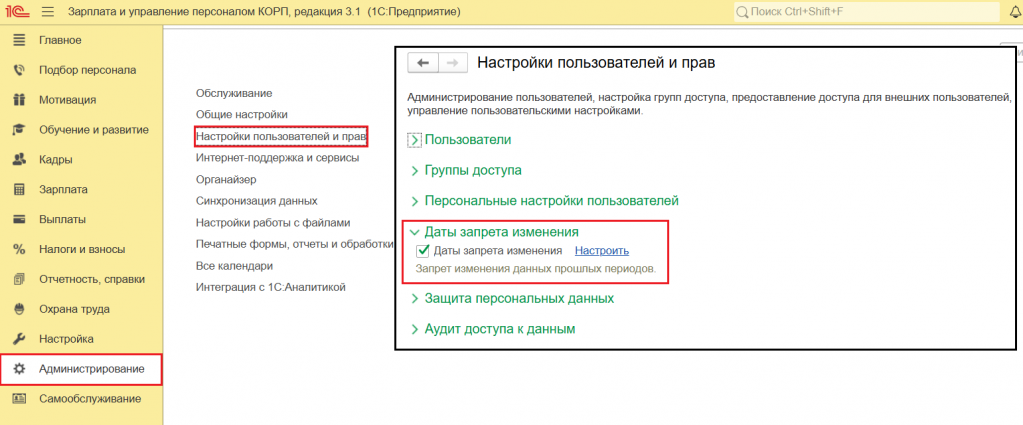Expand Персональные настройки пользователей section
This screenshot has height=425, width=1023.
(544, 201)
